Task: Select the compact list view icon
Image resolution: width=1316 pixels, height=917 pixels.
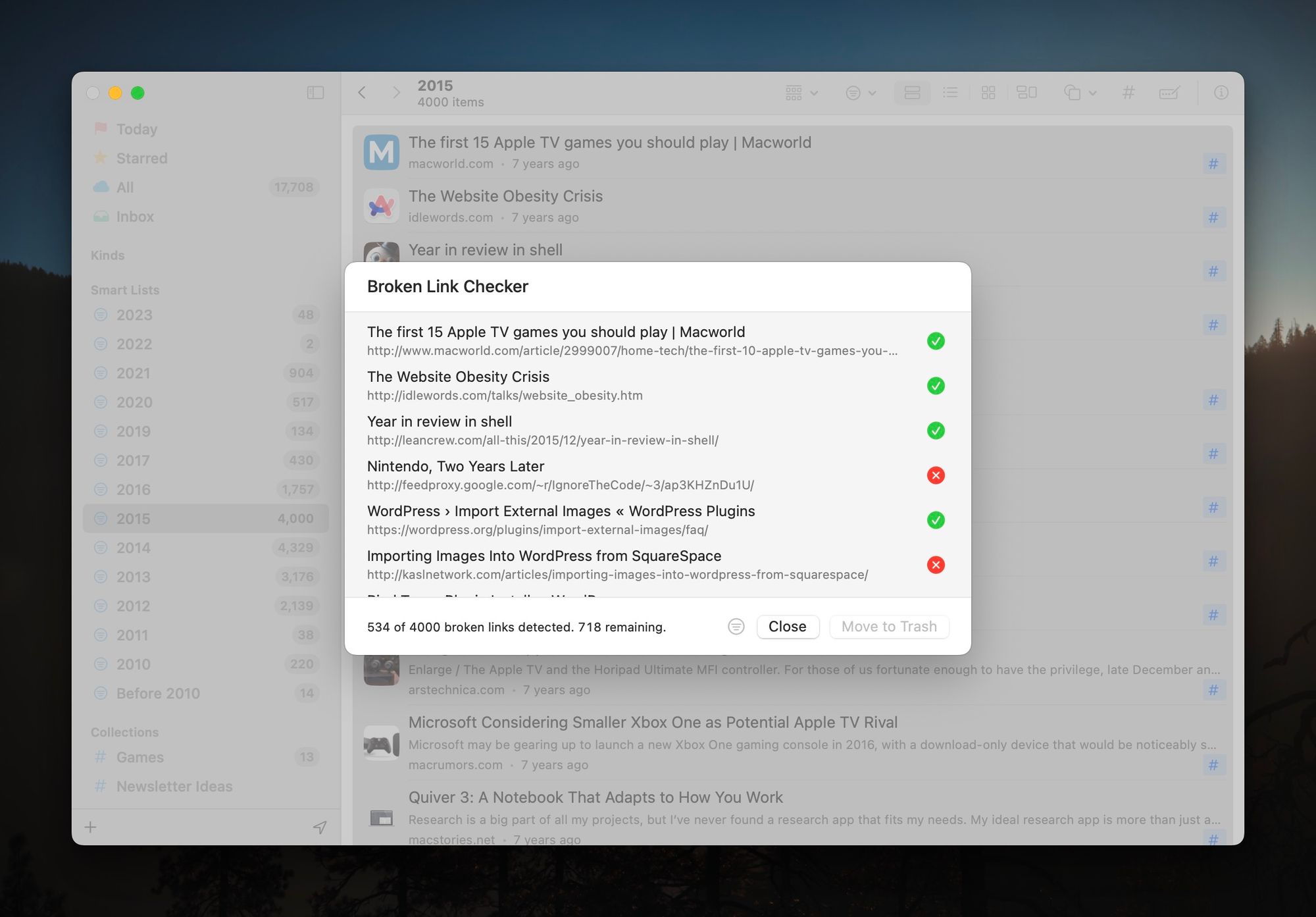Action: [x=949, y=93]
